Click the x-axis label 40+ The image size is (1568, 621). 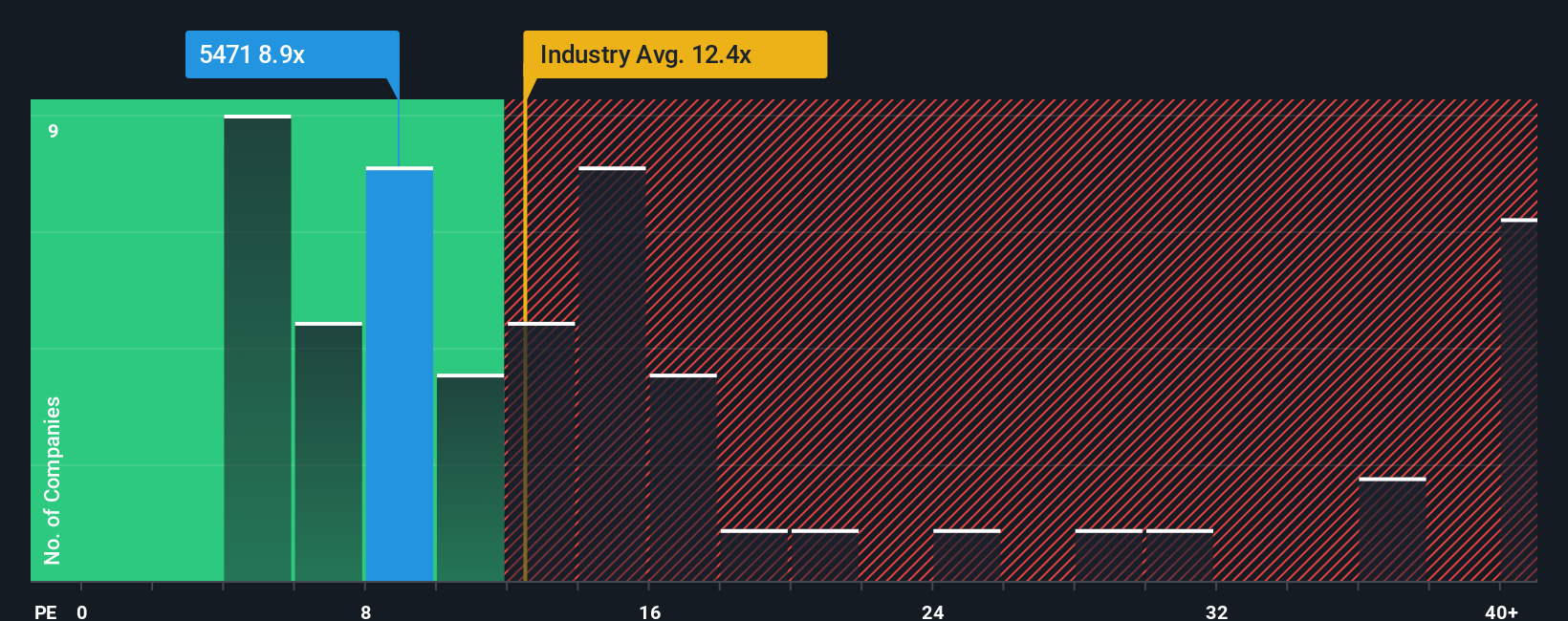pyautogui.click(x=1501, y=611)
